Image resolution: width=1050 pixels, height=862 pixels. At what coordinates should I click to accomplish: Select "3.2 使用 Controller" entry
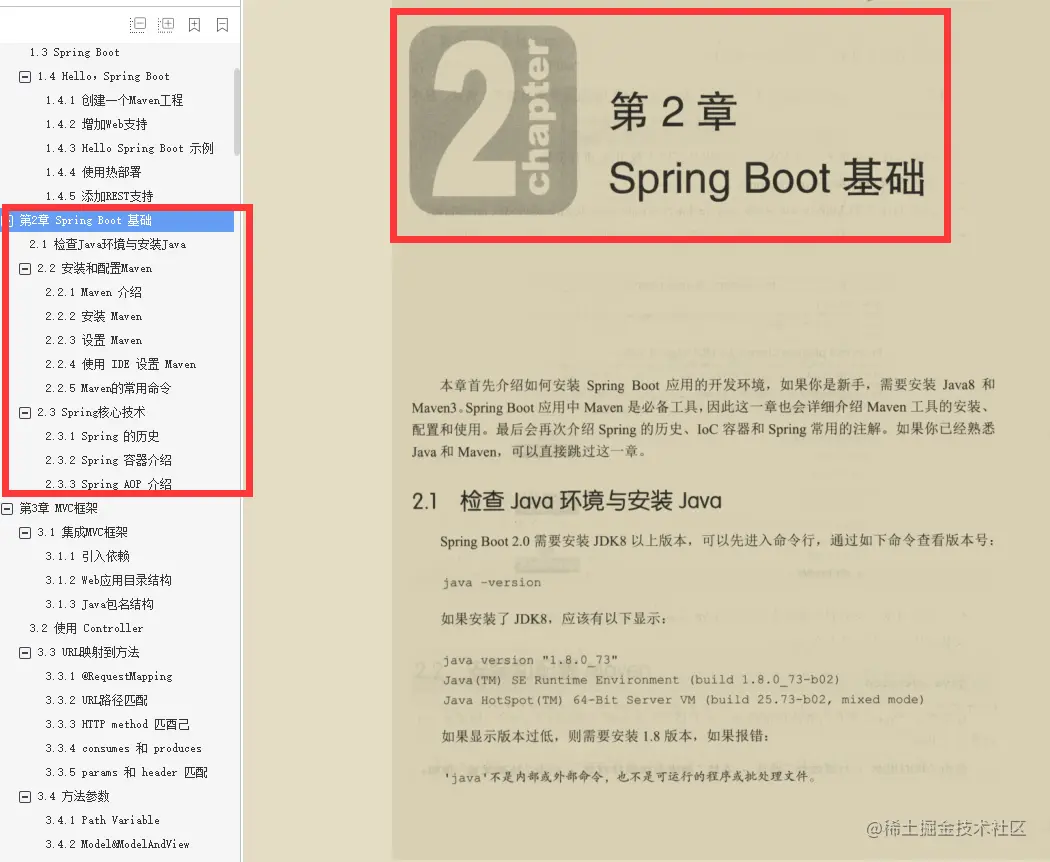(x=95, y=628)
